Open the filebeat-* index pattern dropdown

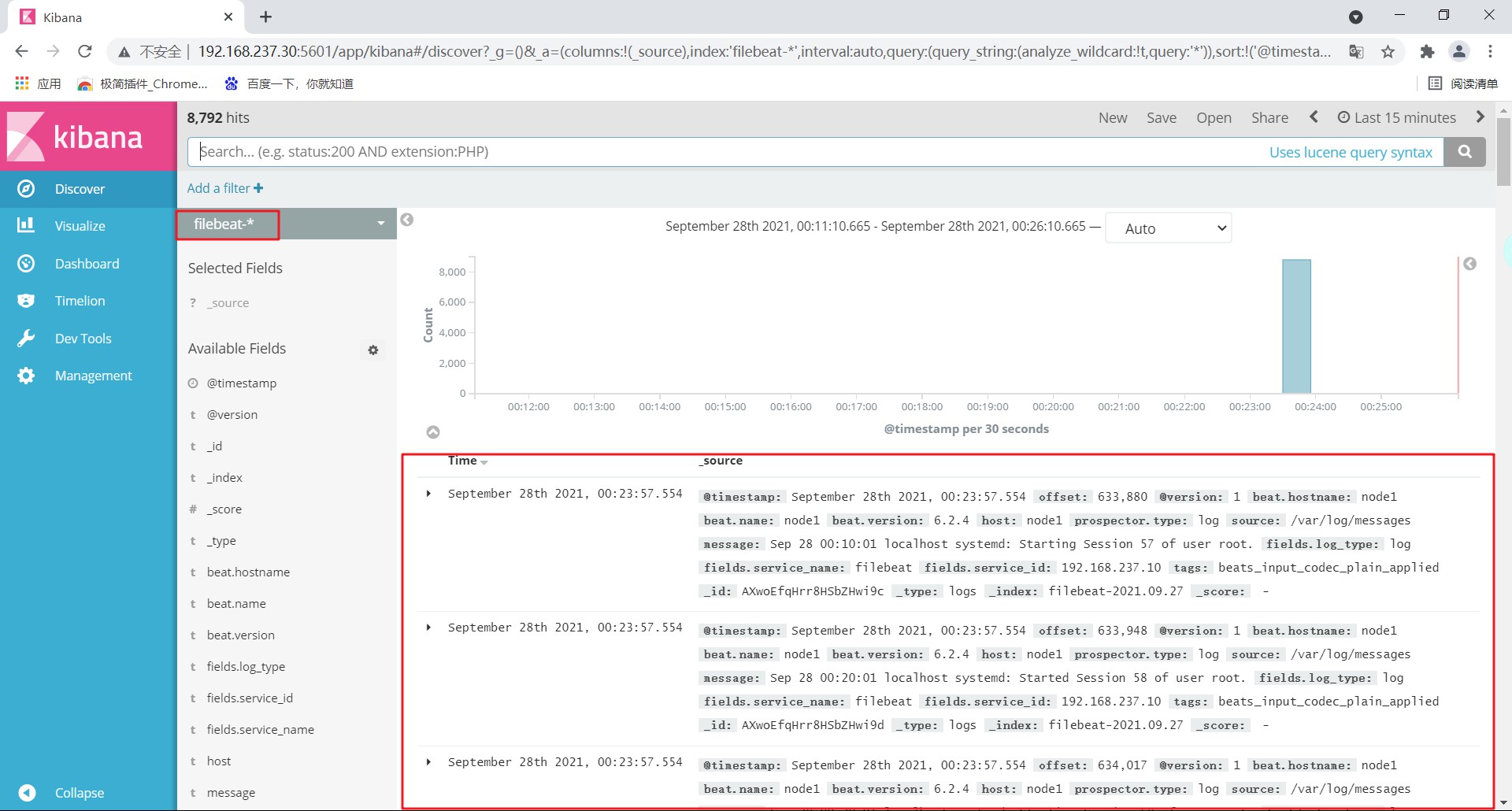click(287, 224)
